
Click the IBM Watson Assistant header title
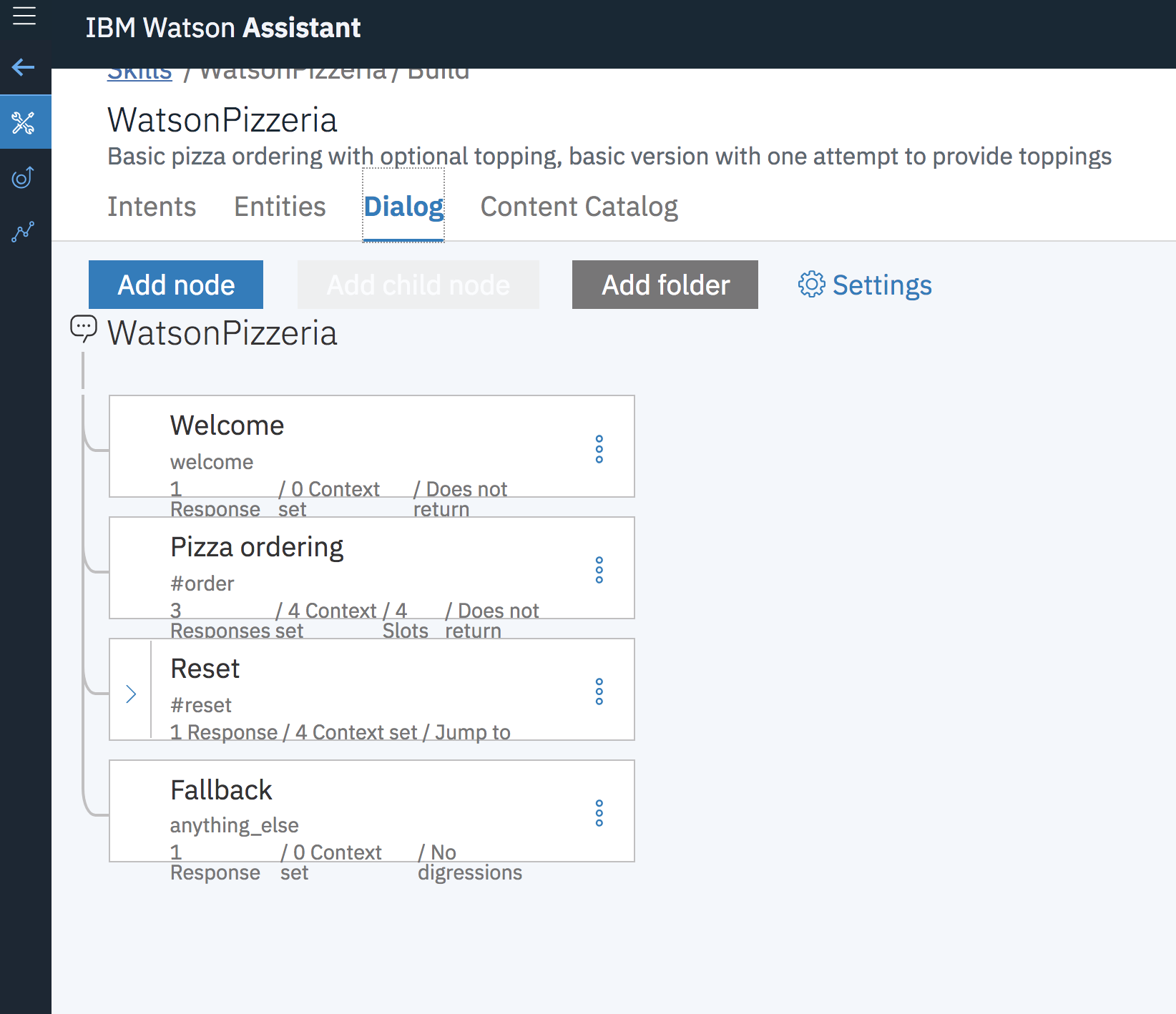coord(223,28)
